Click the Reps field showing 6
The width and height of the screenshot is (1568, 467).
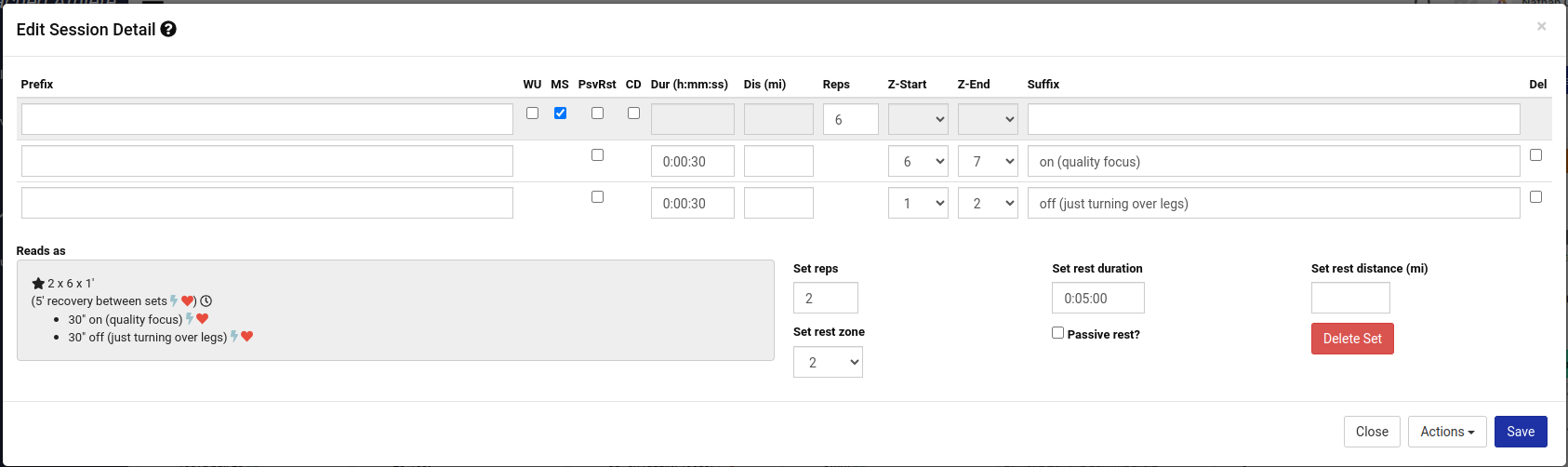coord(851,119)
